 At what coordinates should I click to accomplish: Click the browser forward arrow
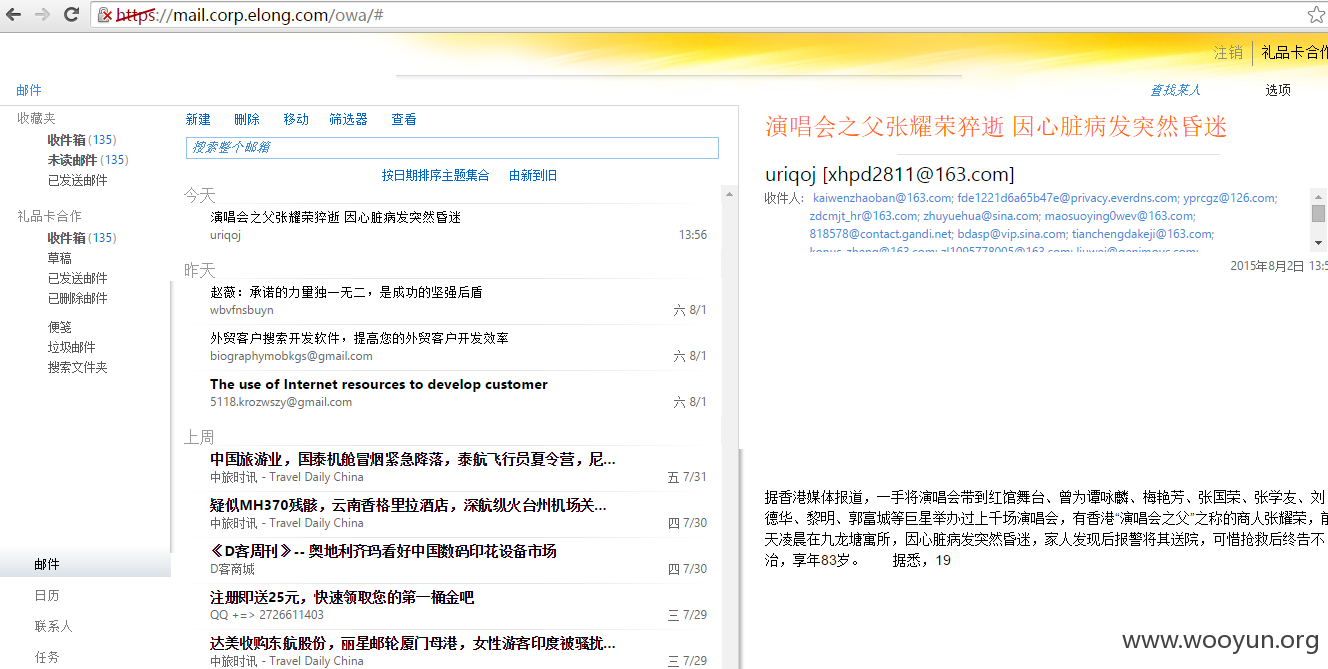42,15
